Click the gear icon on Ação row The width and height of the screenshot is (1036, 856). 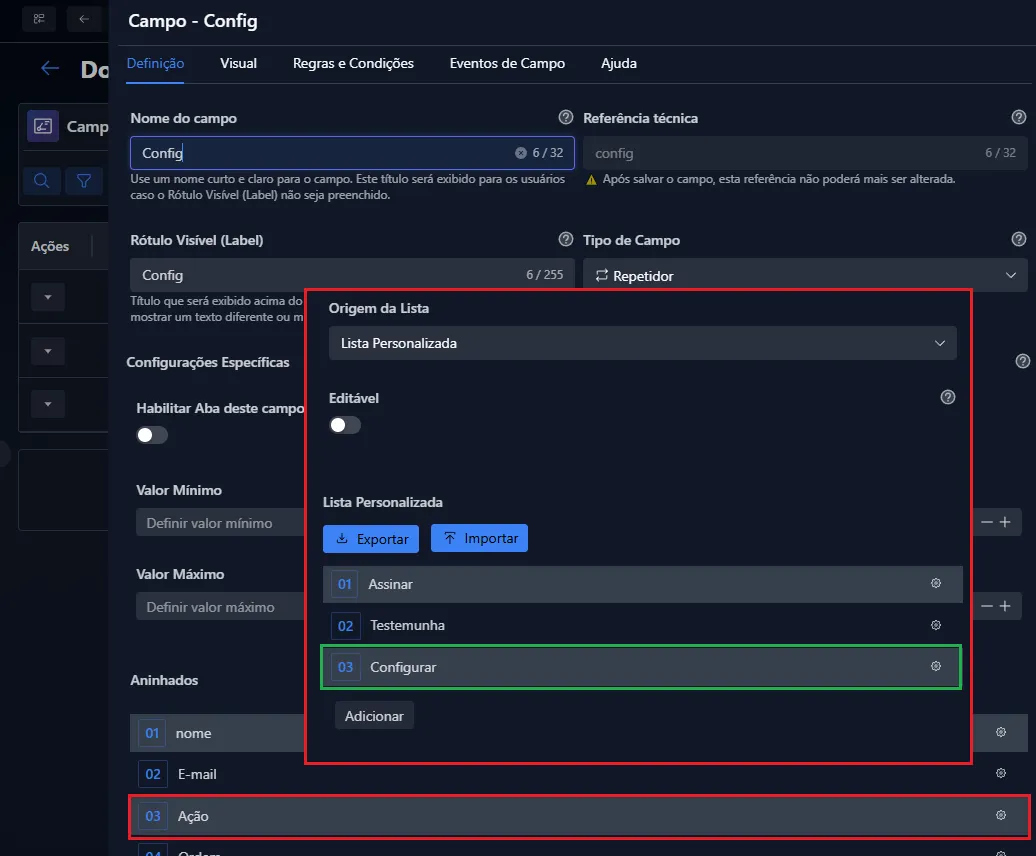[1000, 815]
